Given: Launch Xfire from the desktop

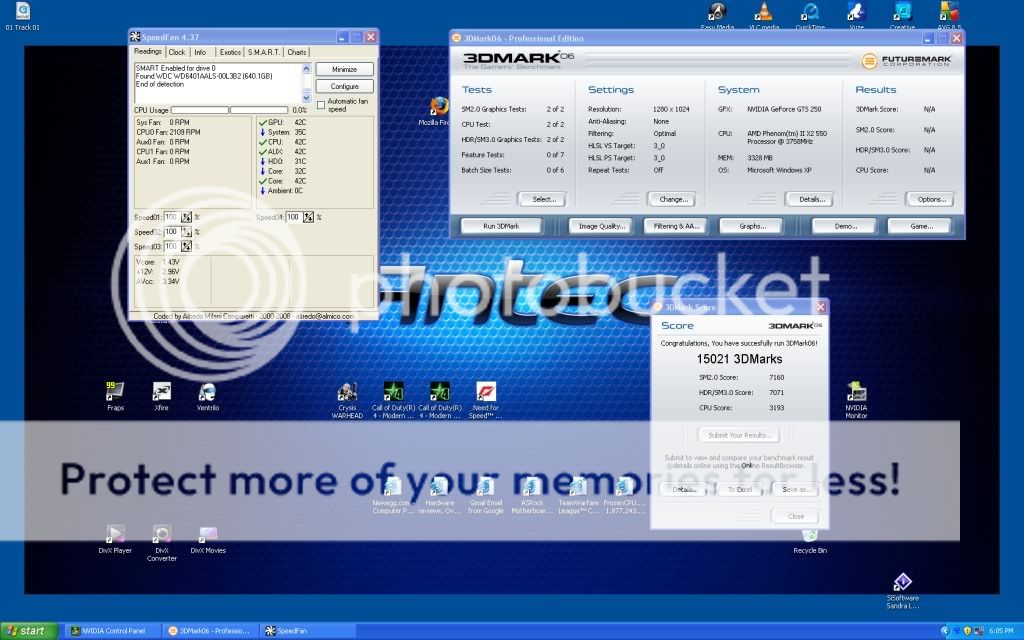Looking at the screenshot, I should (161, 391).
